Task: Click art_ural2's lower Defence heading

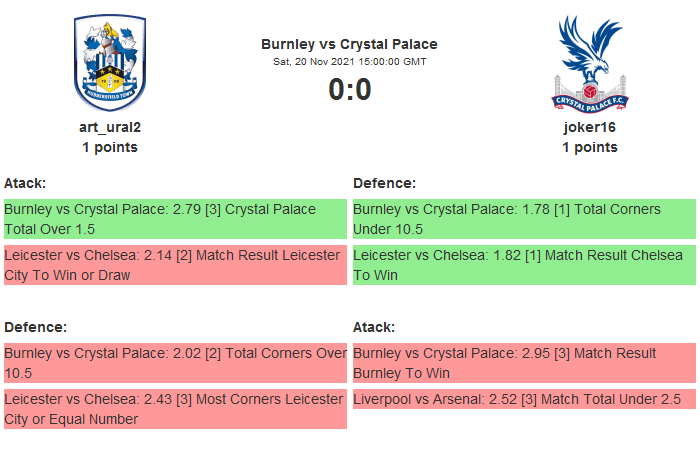Action: click(x=35, y=327)
